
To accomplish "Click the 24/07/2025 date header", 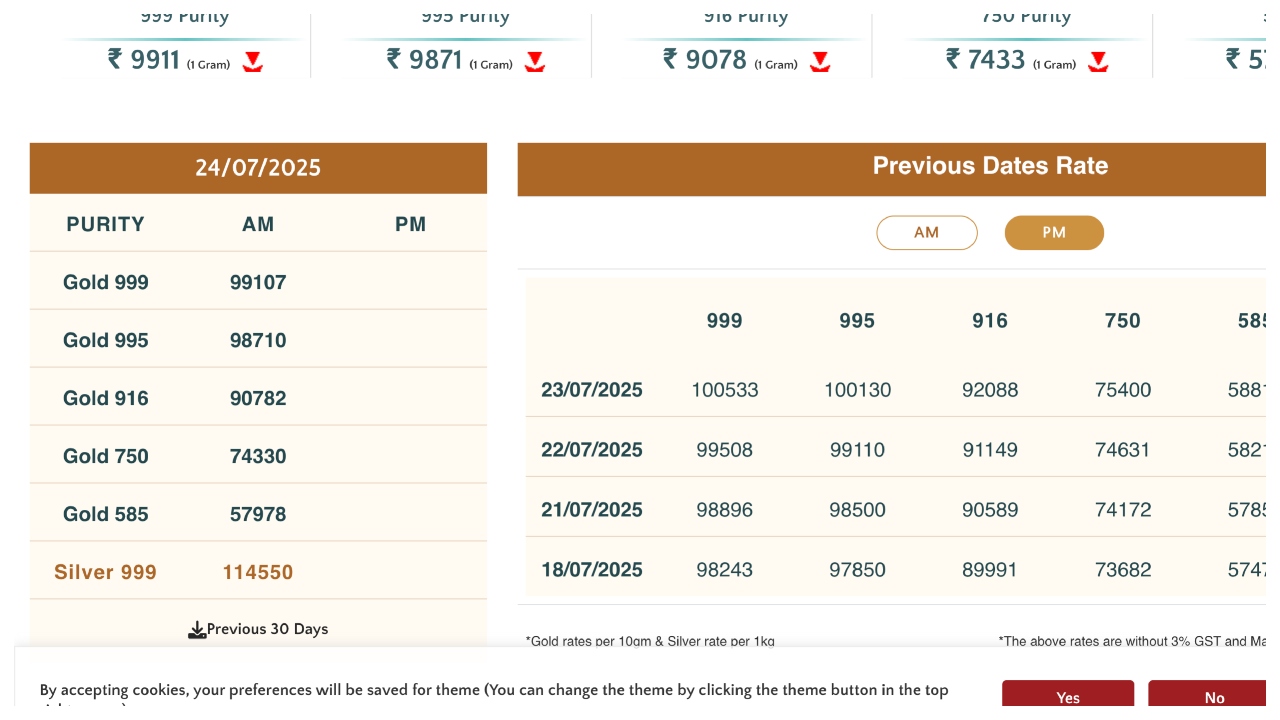I will click(x=258, y=168).
